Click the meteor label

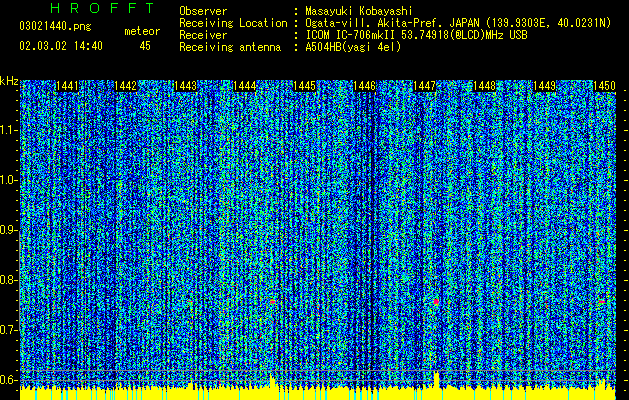(x=142, y=31)
